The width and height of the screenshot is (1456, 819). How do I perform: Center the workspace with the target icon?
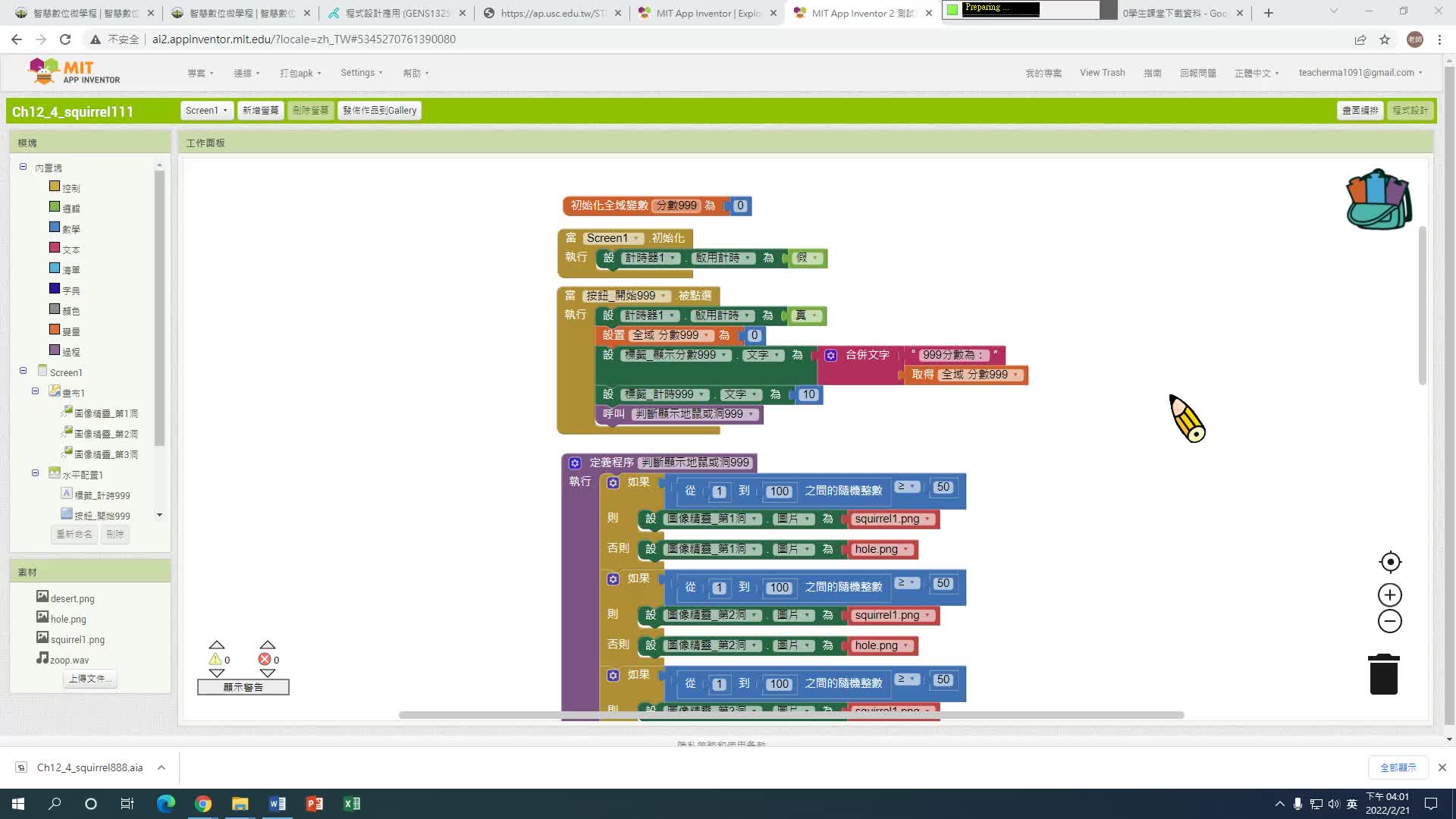click(x=1389, y=562)
